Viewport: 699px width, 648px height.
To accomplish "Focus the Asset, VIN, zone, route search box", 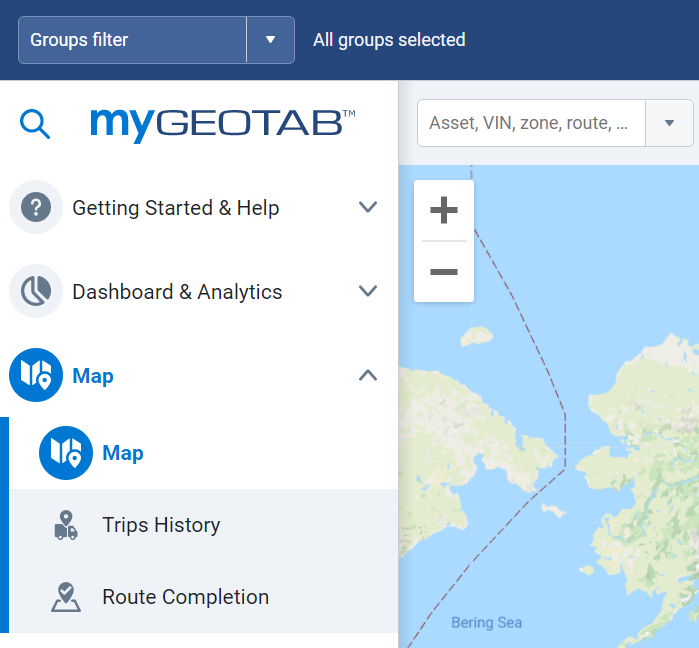I will 530,123.
